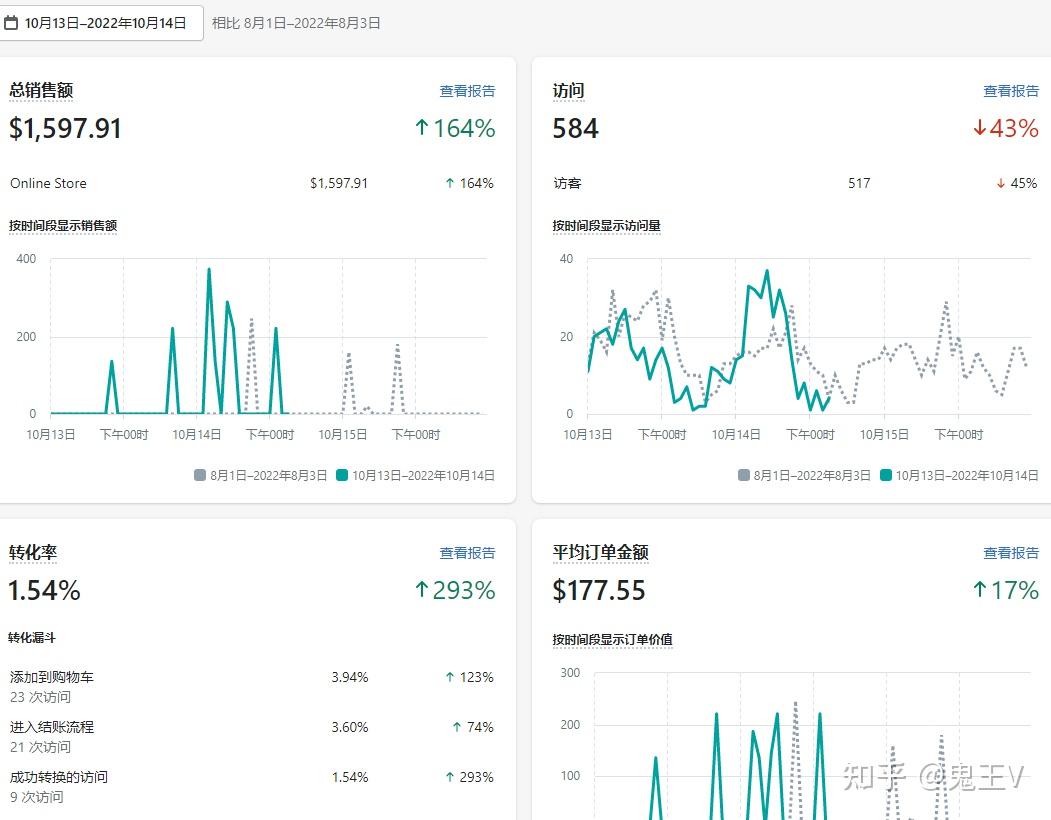The image size is (1051, 820).
Task: Click the 21 次访问 text
Action: coord(40,747)
